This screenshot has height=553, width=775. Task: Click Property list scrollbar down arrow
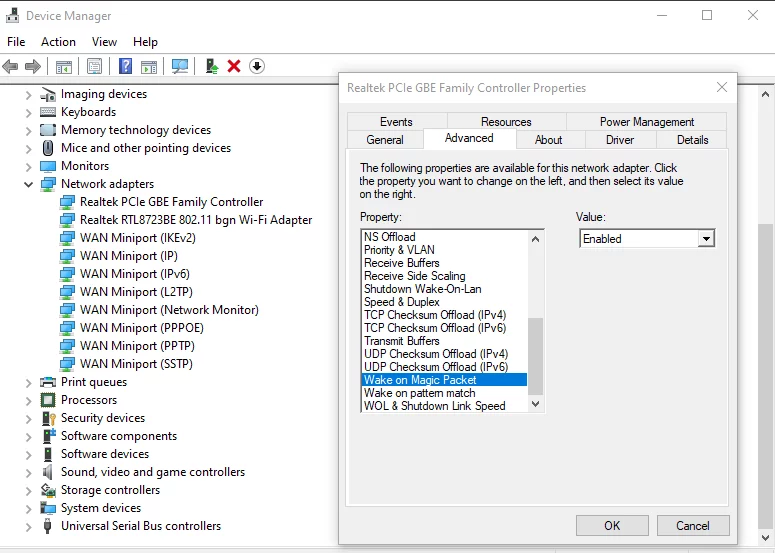tap(535, 404)
